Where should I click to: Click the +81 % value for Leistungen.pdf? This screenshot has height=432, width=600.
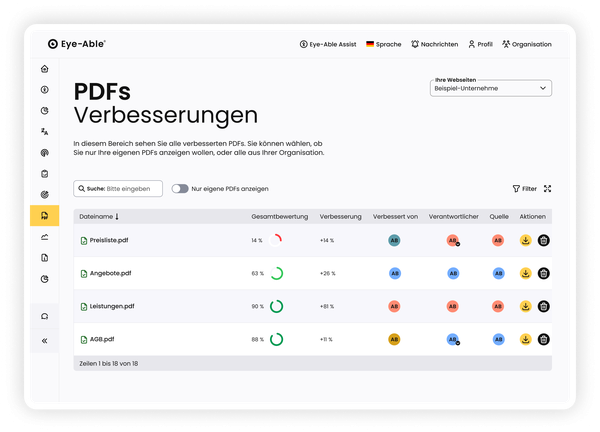click(327, 306)
